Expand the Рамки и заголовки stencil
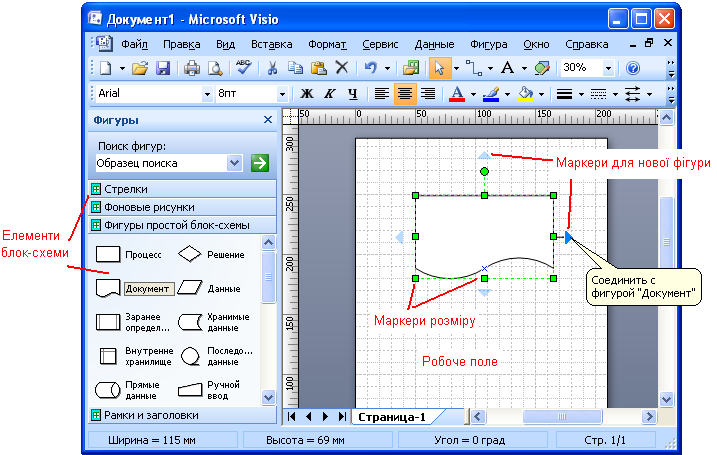 [x=182, y=415]
